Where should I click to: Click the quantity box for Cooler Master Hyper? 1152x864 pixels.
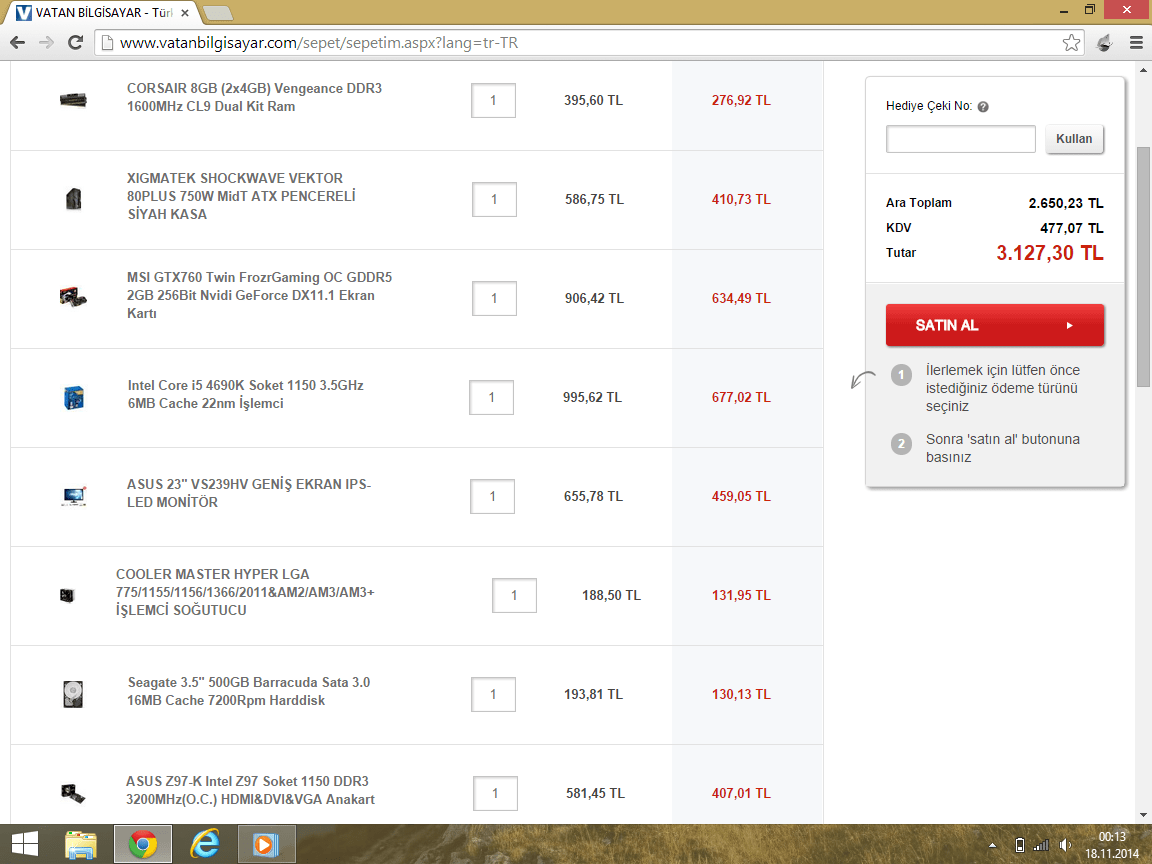click(x=514, y=596)
